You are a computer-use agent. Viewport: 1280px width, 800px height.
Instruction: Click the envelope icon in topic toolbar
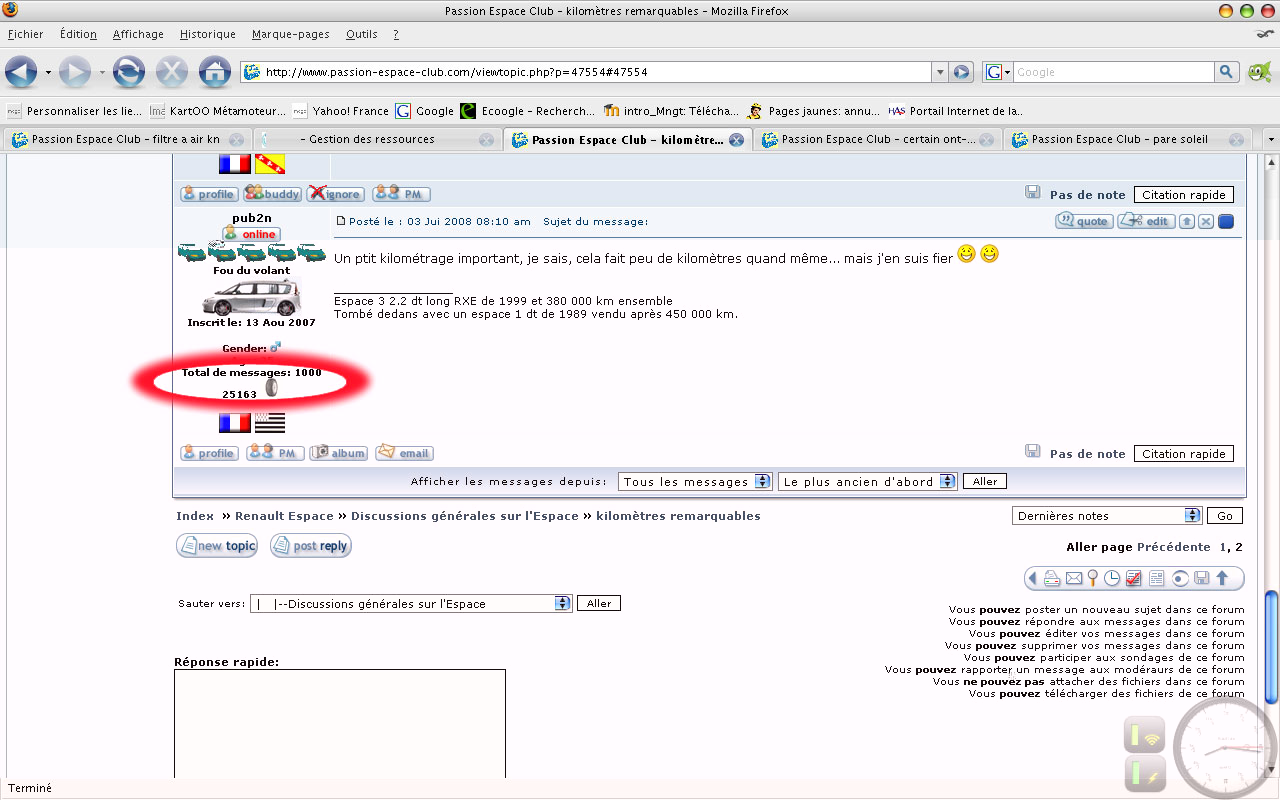coord(1073,578)
